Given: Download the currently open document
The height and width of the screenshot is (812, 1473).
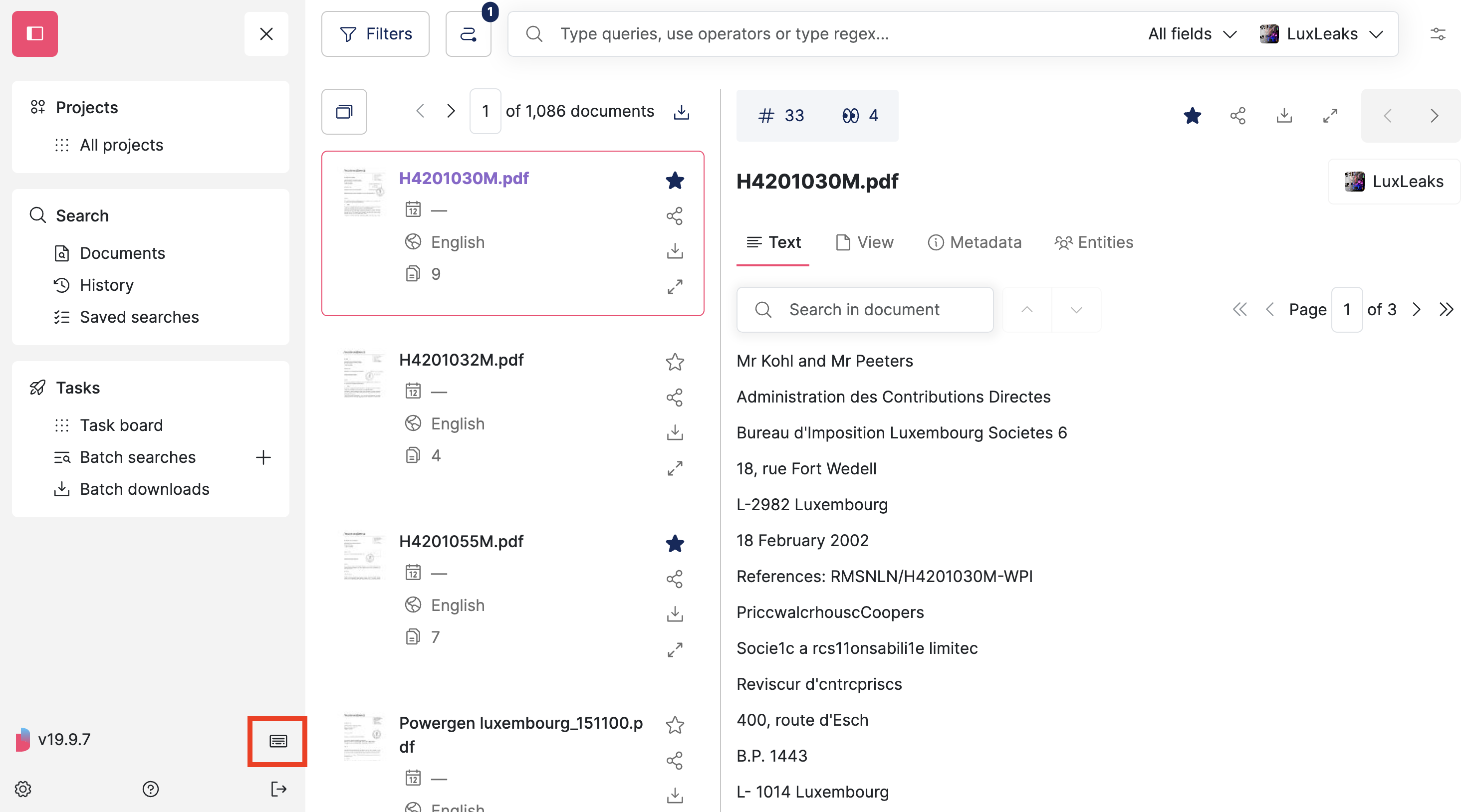Looking at the screenshot, I should tap(1284, 115).
